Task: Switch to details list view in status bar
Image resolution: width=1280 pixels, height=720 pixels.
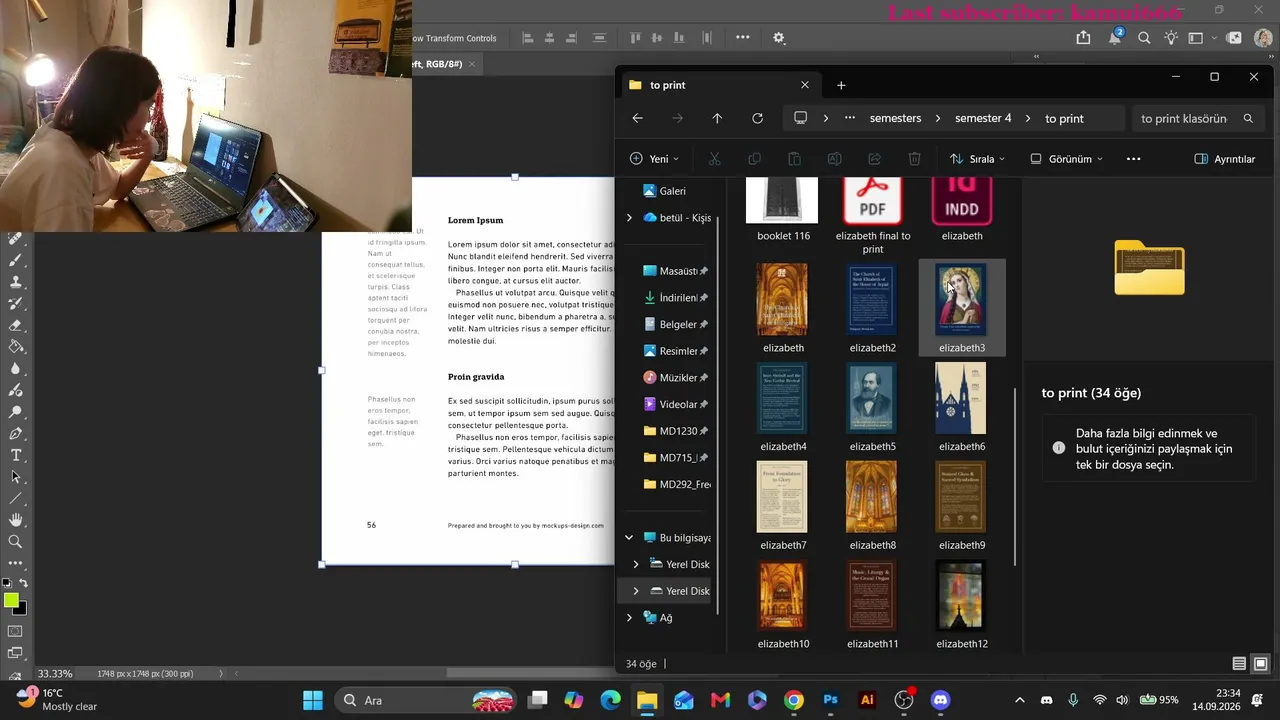Action: (x=1239, y=664)
